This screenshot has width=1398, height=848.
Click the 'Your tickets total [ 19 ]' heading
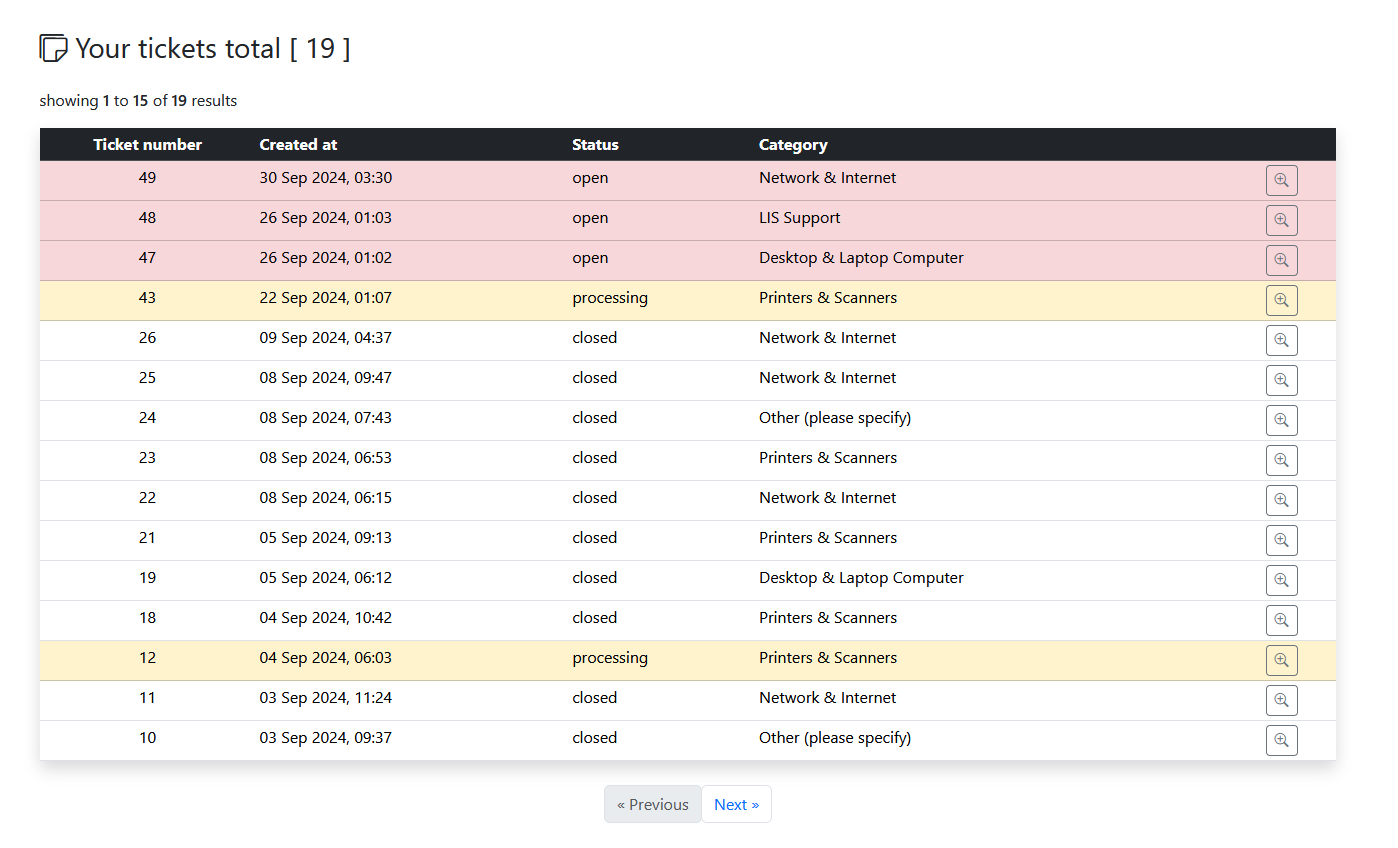[213, 48]
